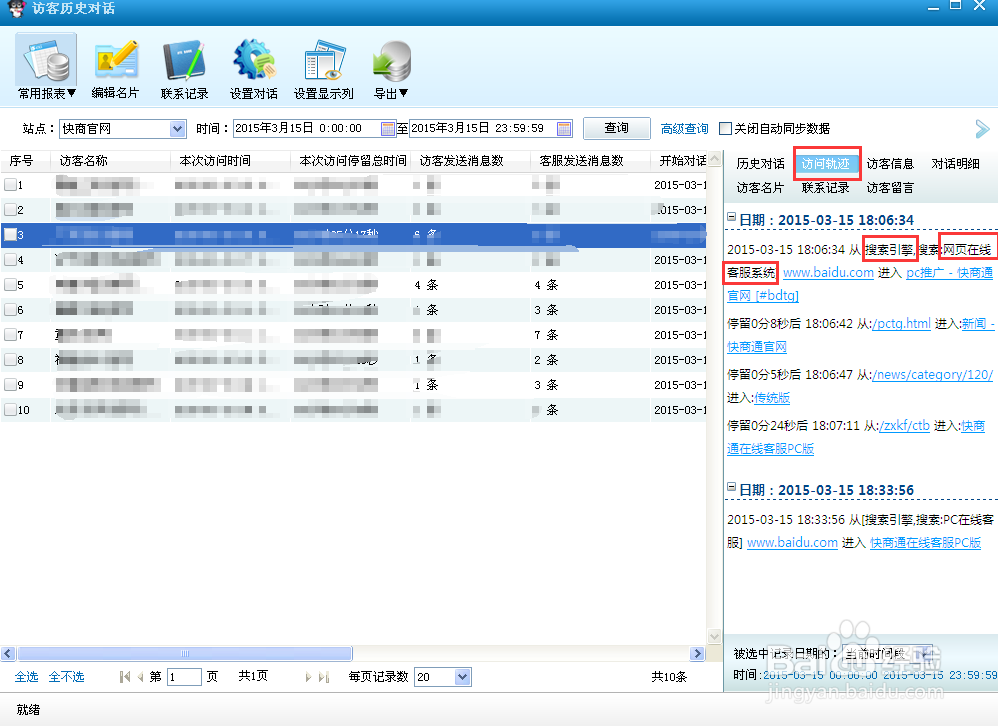Select the 访问轨迹 tab
The width and height of the screenshot is (998, 726).
pos(826,164)
